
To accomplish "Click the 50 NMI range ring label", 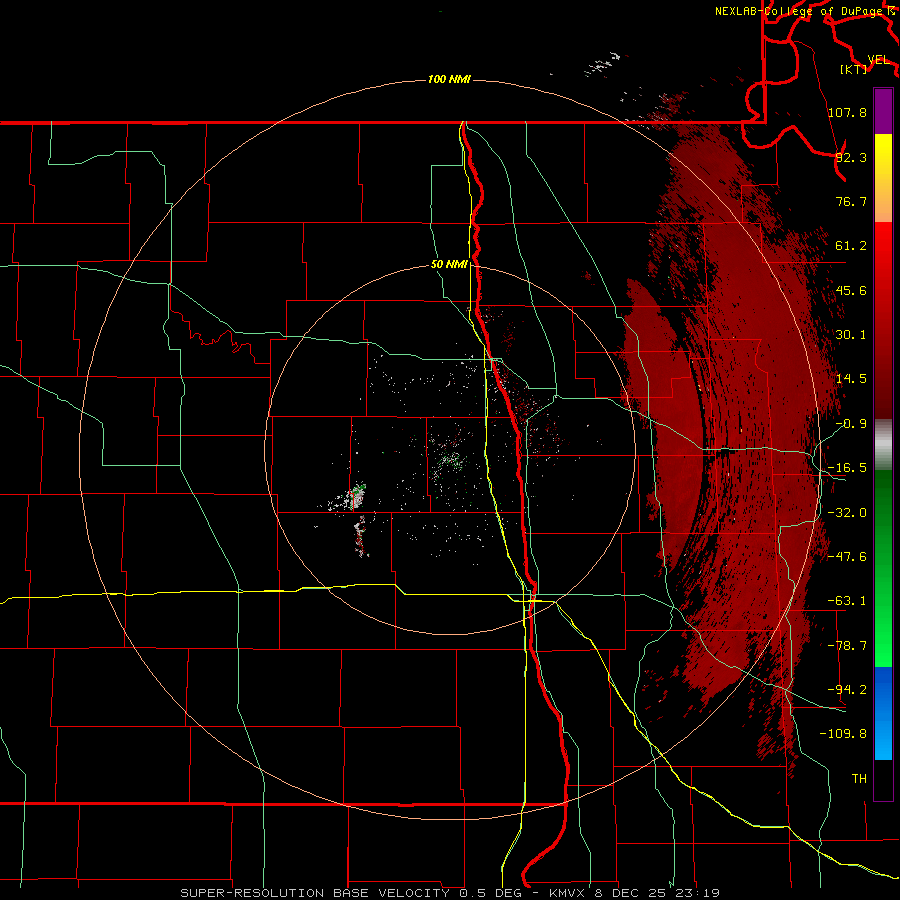I will click(449, 264).
